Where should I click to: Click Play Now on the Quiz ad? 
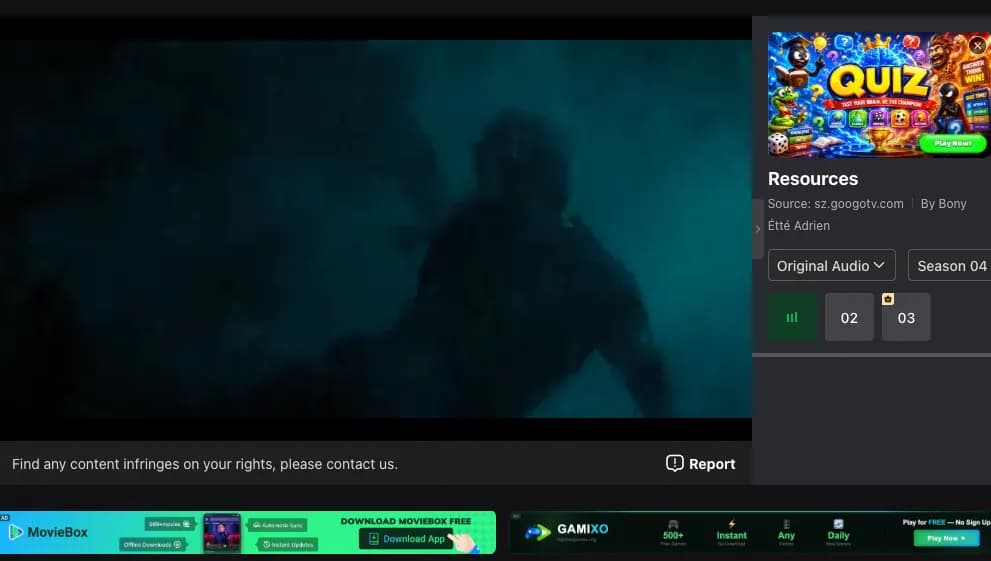pos(952,143)
